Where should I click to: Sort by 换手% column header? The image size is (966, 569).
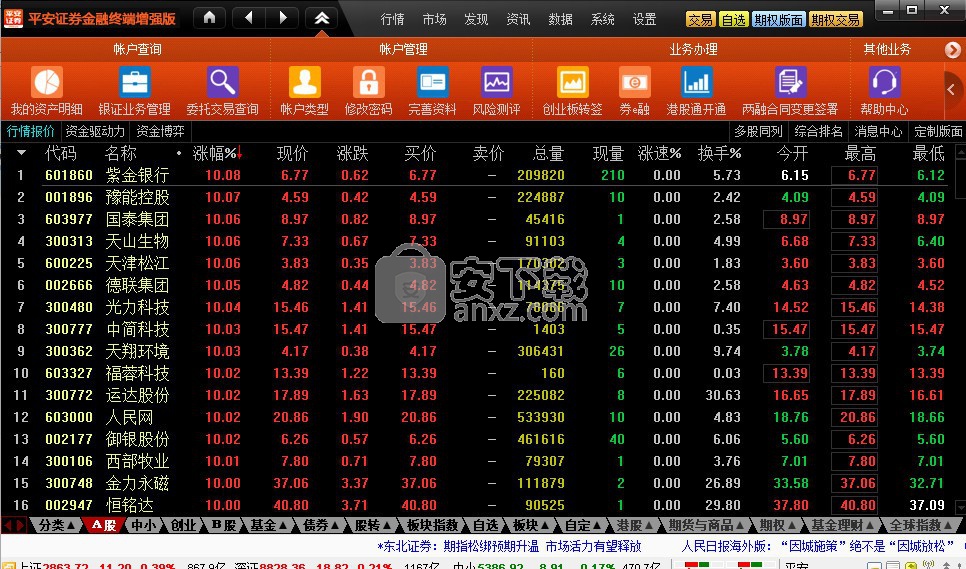click(x=719, y=153)
